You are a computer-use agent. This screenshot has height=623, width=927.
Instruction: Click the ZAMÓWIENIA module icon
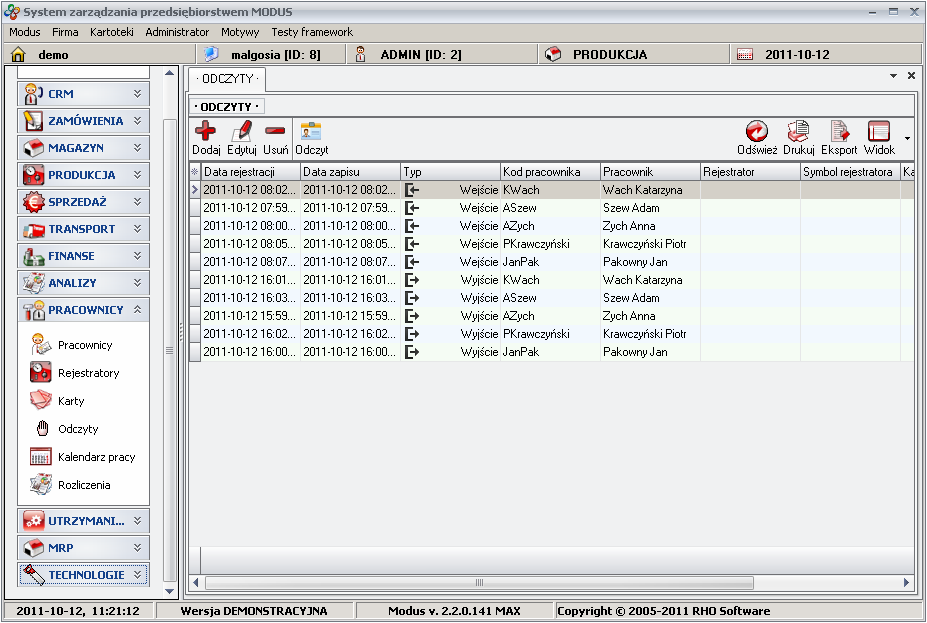point(33,121)
